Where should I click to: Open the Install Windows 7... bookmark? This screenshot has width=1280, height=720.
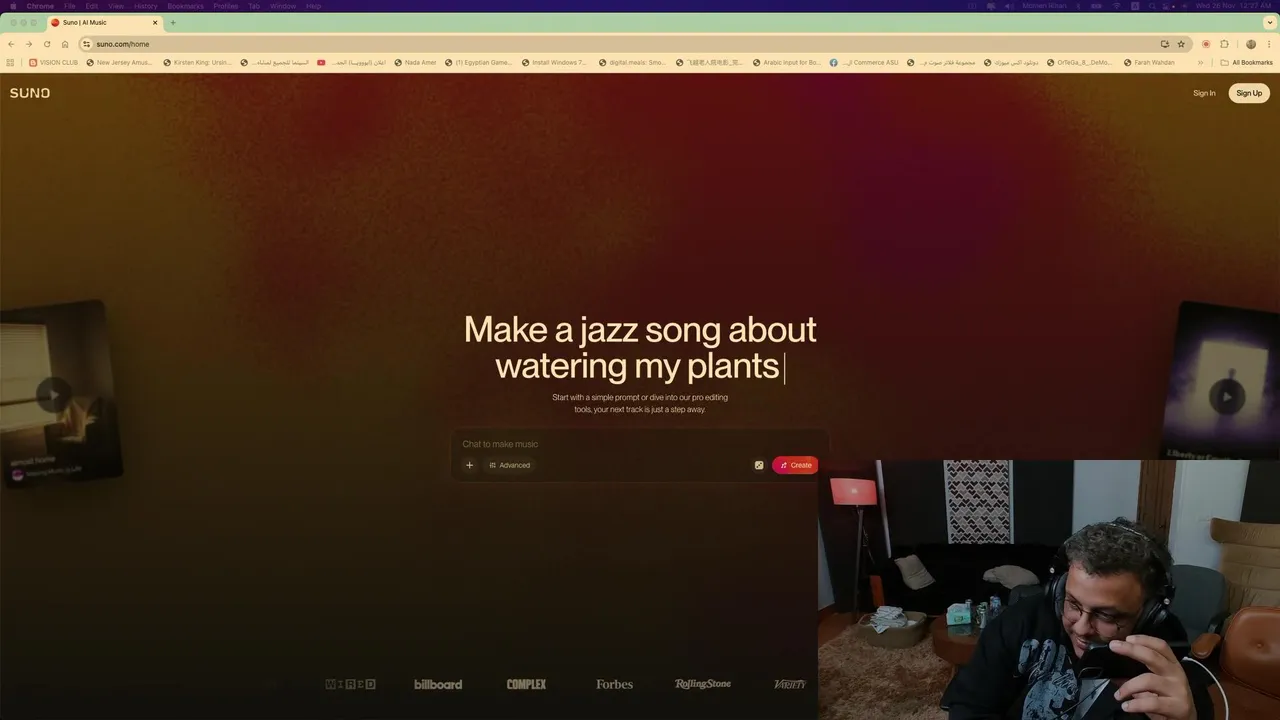point(554,62)
